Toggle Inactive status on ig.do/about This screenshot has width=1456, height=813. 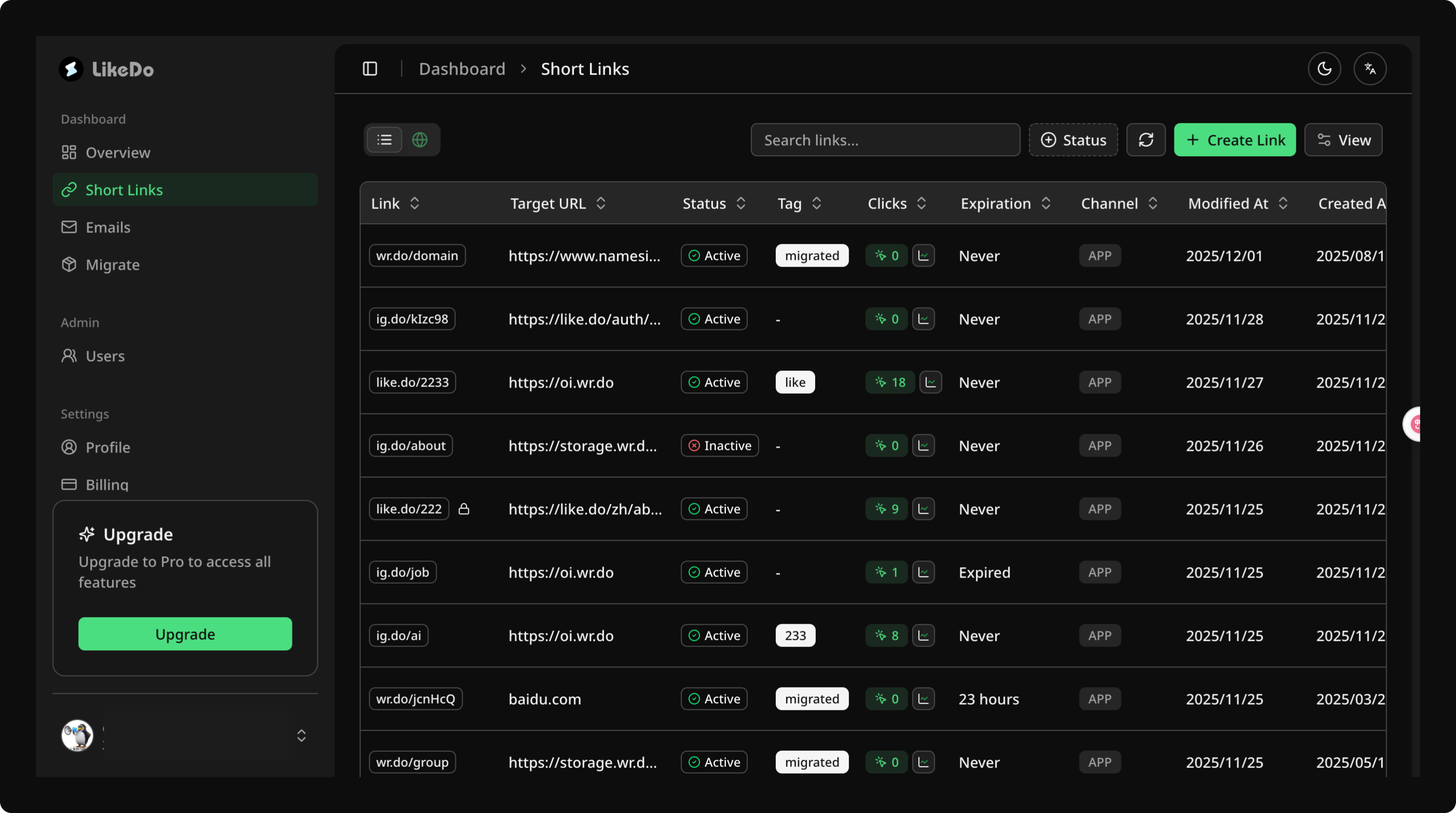click(720, 446)
